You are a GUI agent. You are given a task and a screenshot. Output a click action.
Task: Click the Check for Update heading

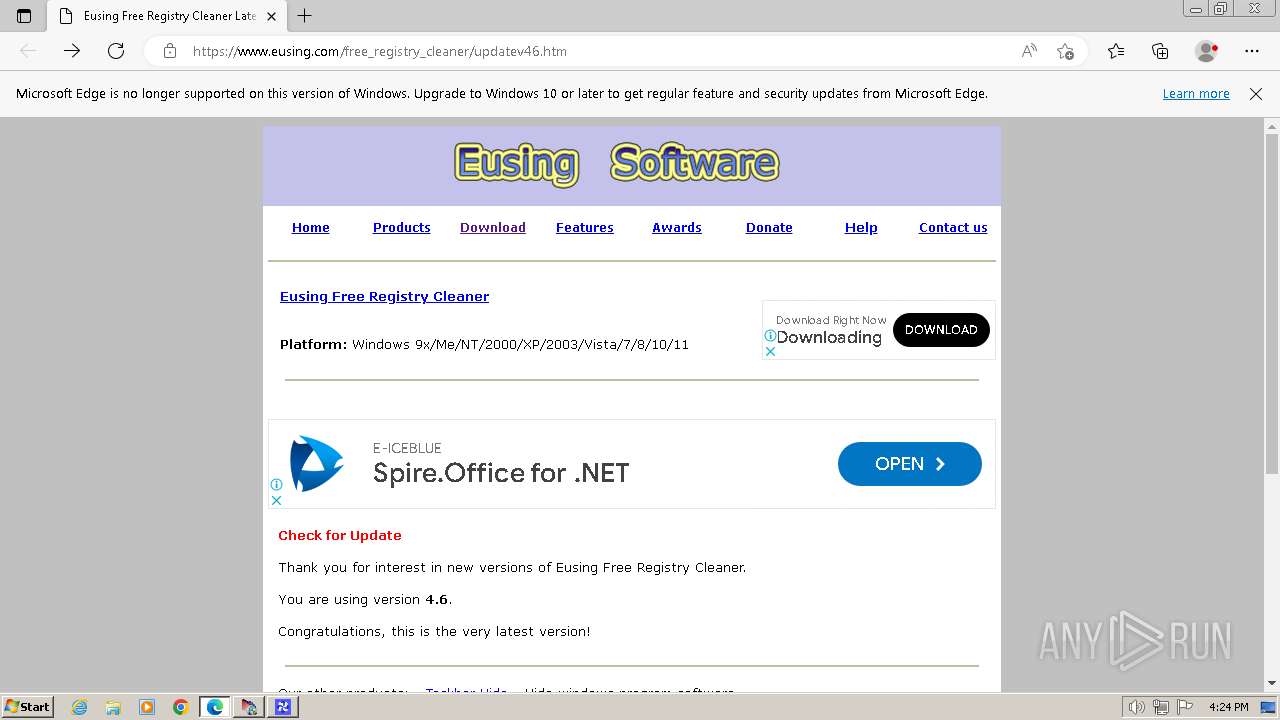[x=340, y=536]
